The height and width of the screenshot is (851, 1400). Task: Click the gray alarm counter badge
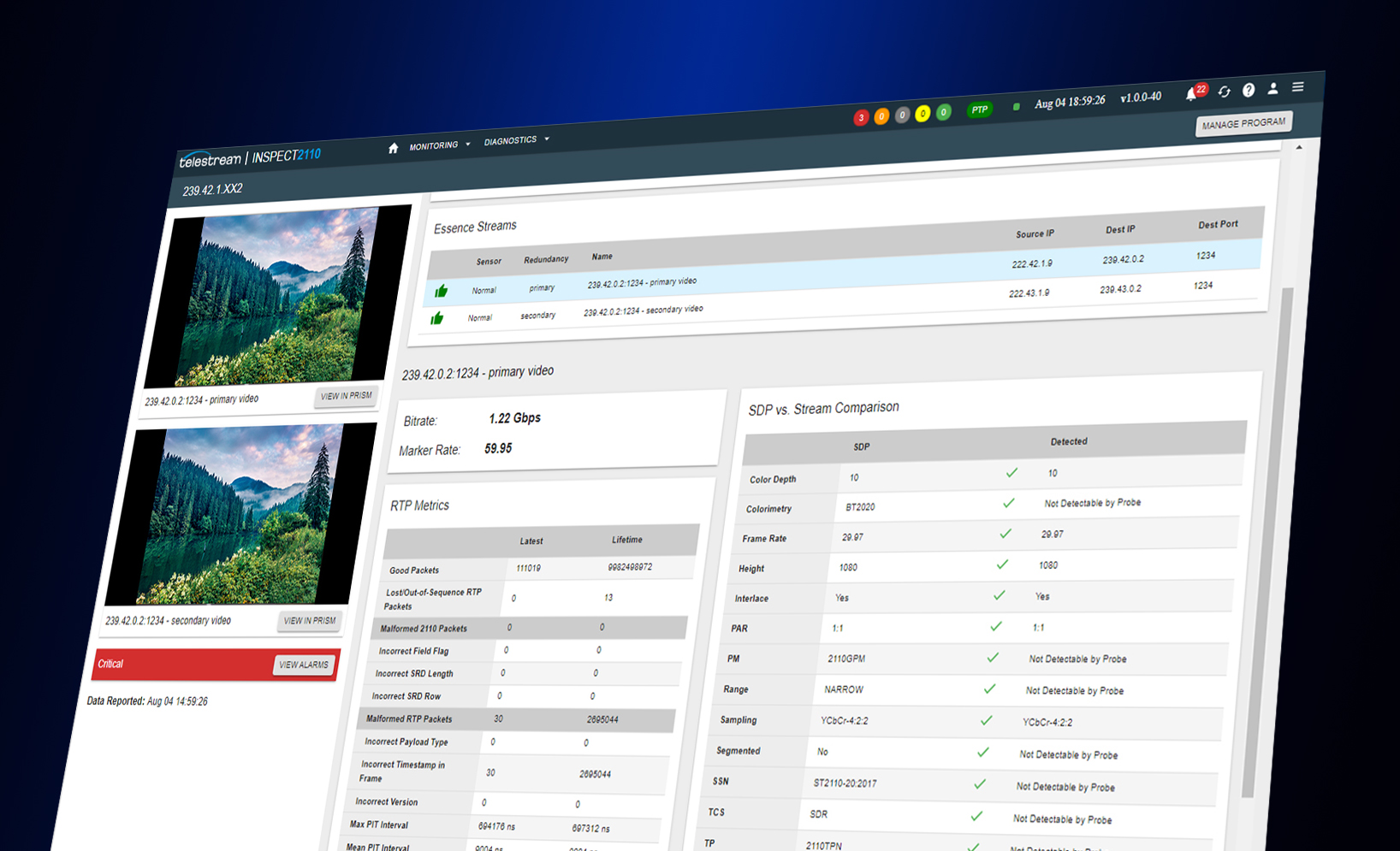pyautogui.click(x=902, y=115)
